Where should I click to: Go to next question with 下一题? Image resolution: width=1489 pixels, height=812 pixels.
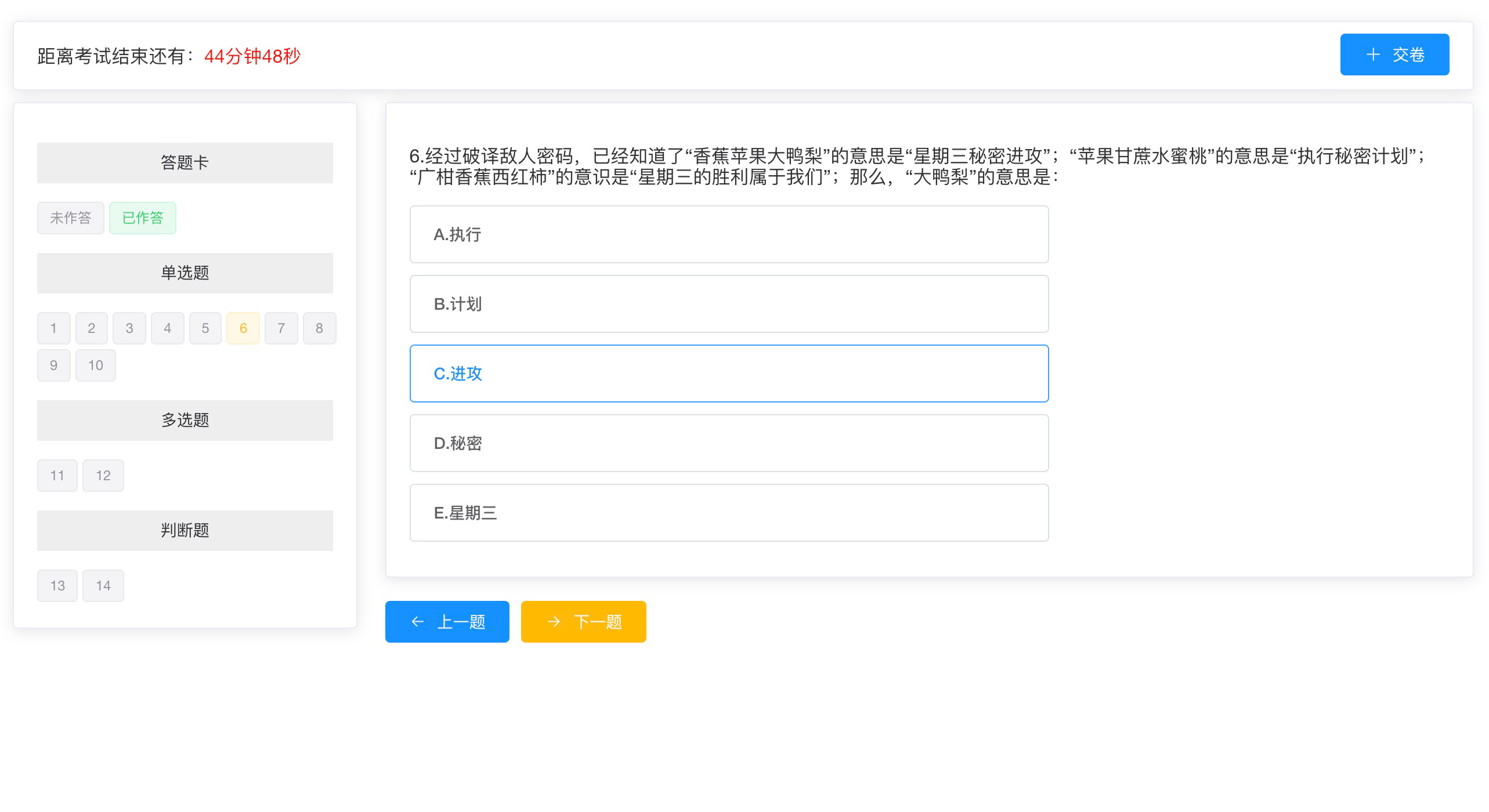tap(583, 621)
